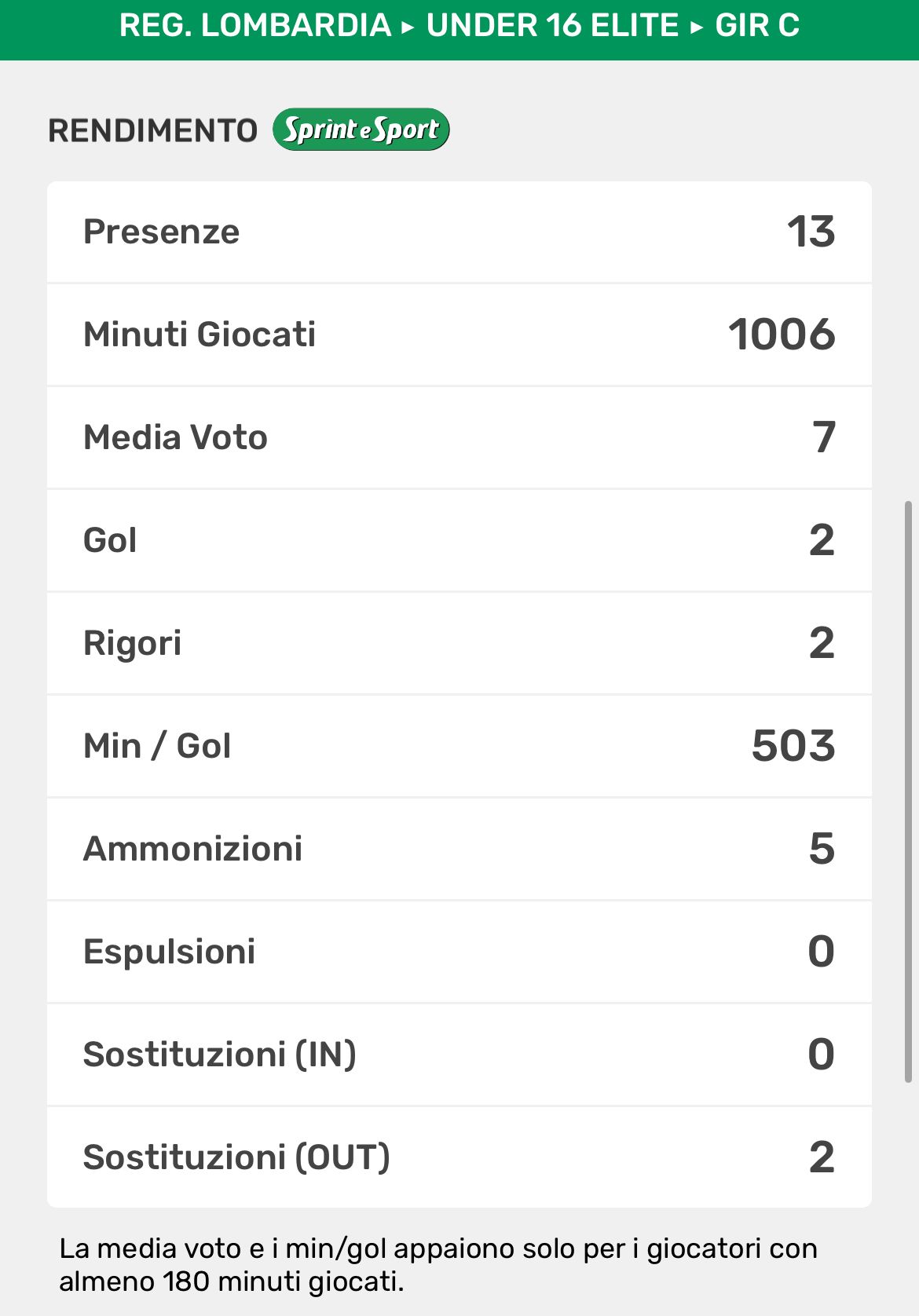The image size is (919, 1316).
Task: Click the Sostituzioni (IN) label
Action: pos(219,1055)
